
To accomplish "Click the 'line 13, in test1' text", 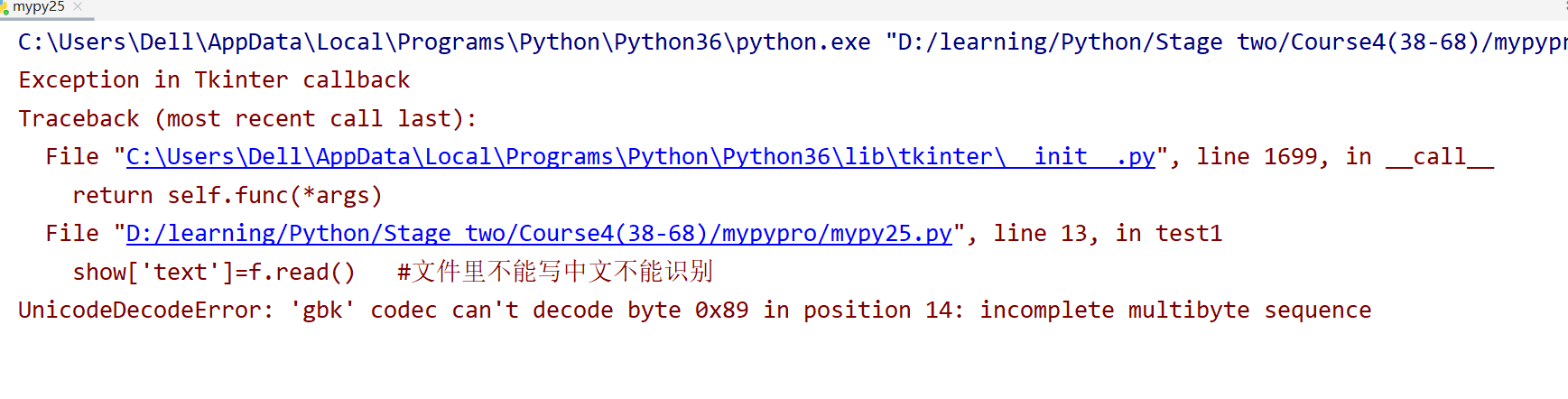I will [1108, 234].
